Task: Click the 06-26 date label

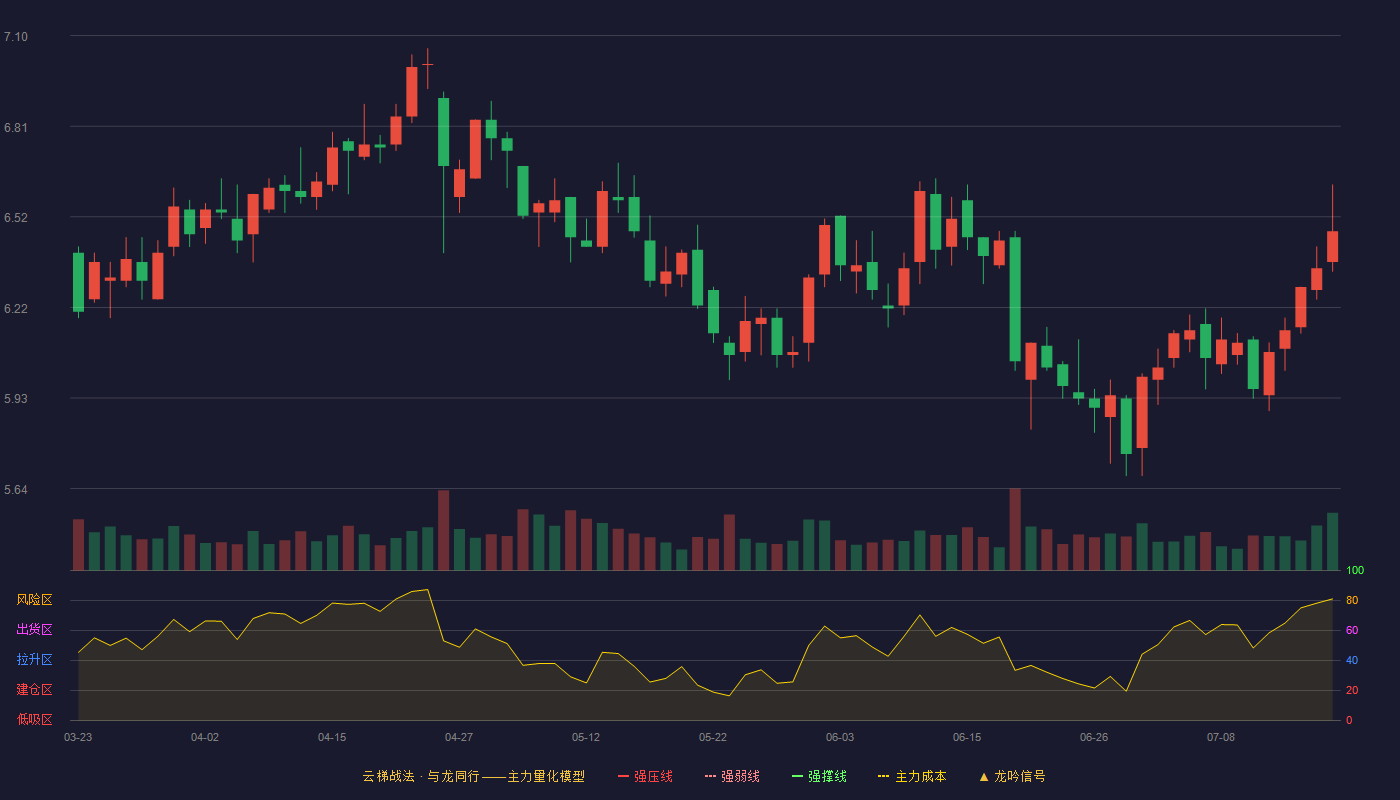Action: tap(1094, 737)
